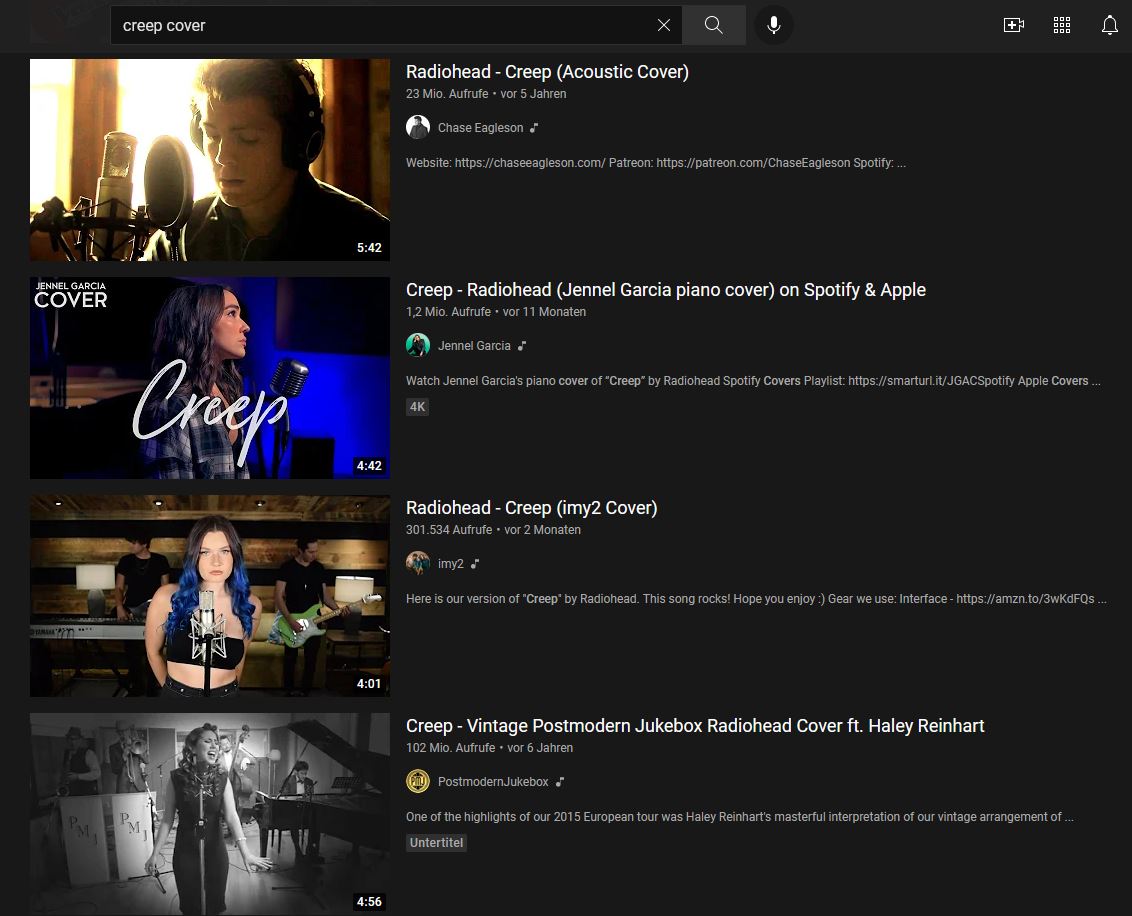Open the imy2 band cover thumbnail
This screenshot has height=916, width=1132.
coord(210,596)
